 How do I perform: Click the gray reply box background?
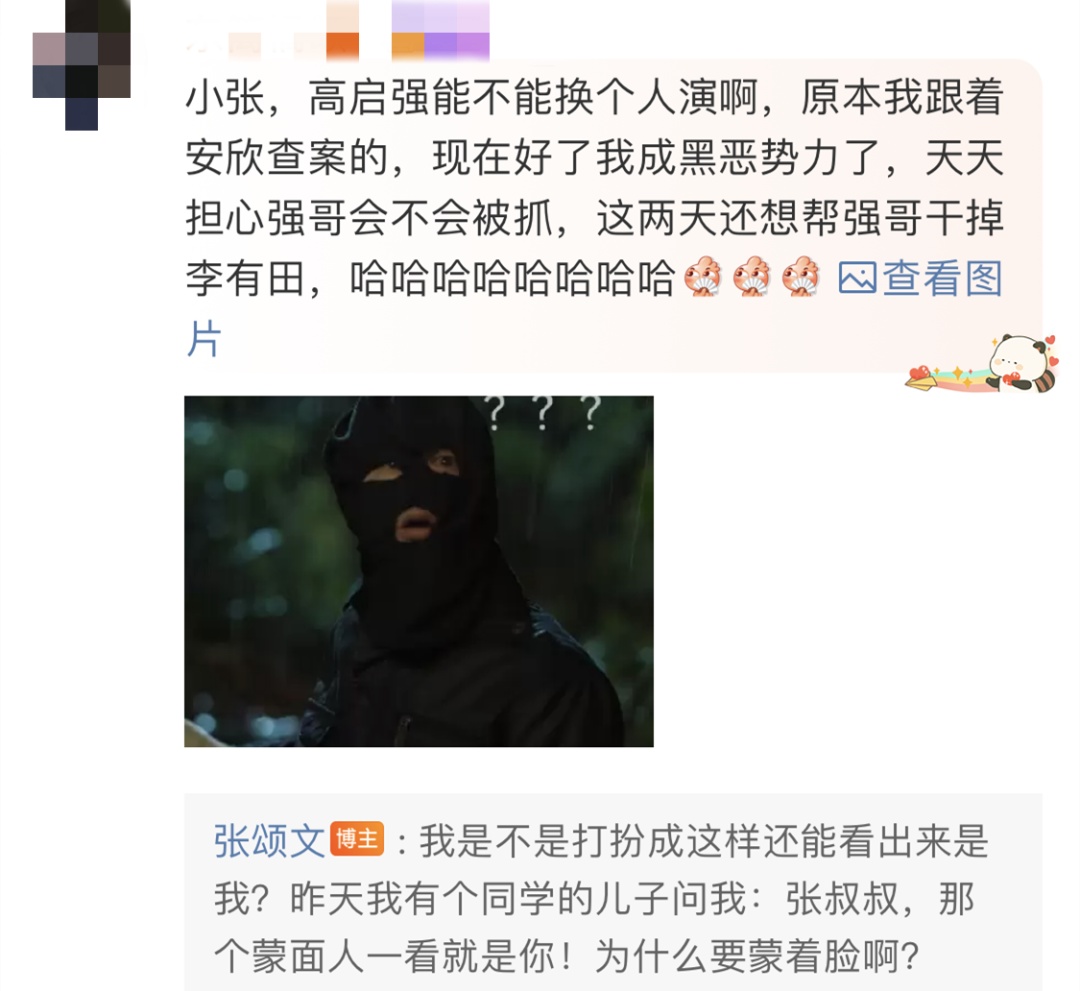point(613,892)
